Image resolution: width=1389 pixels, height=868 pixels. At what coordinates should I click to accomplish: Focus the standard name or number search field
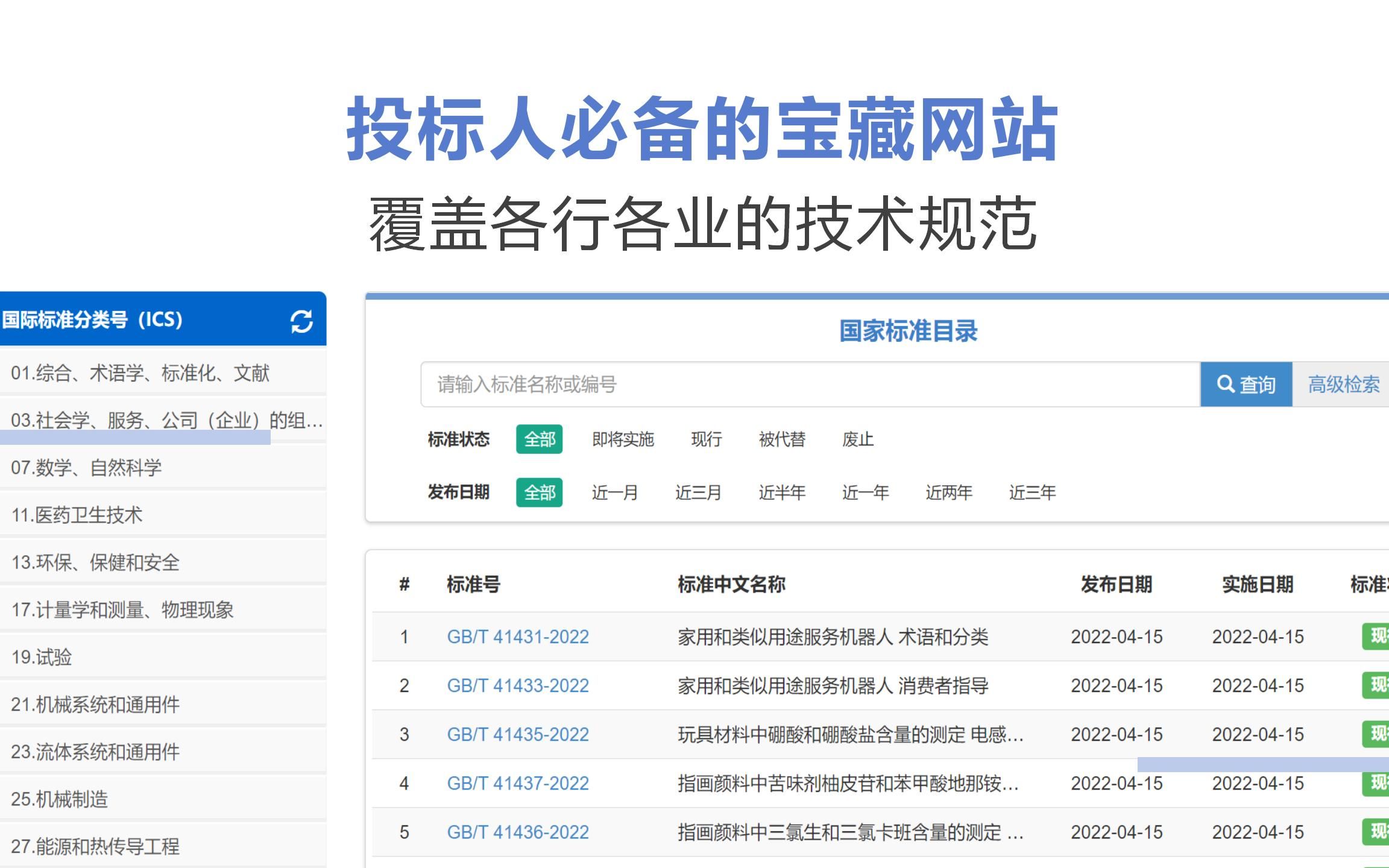[810, 384]
